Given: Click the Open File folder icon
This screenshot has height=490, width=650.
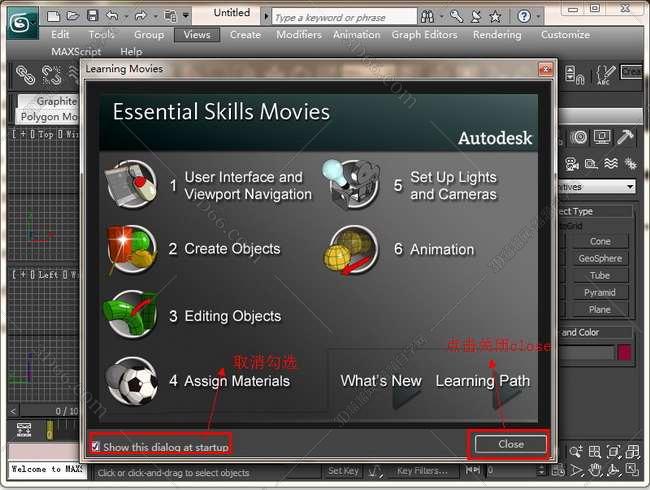Looking at the screenshot, I should [73, 16].
